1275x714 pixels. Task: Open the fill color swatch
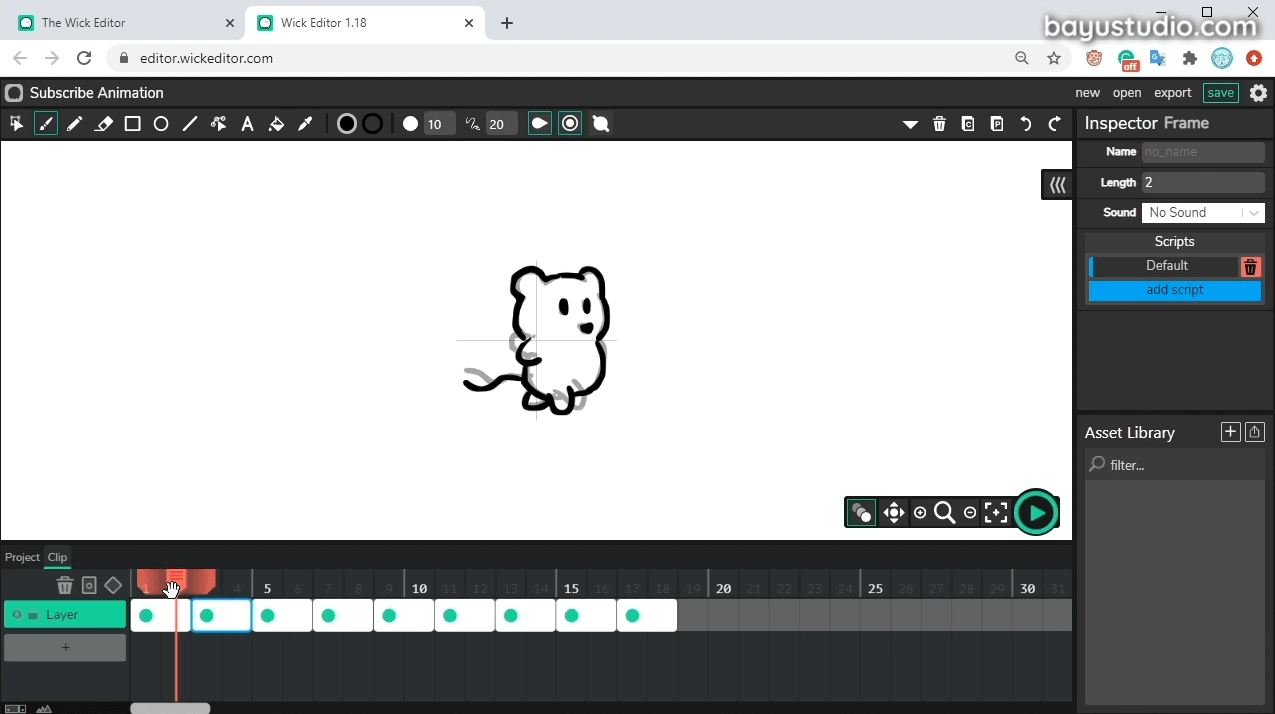(347, 123)
